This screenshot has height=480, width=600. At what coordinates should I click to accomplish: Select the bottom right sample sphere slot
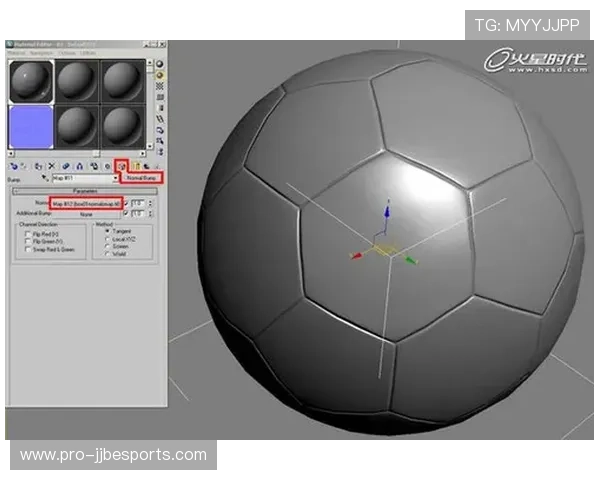tap(122, 127)
